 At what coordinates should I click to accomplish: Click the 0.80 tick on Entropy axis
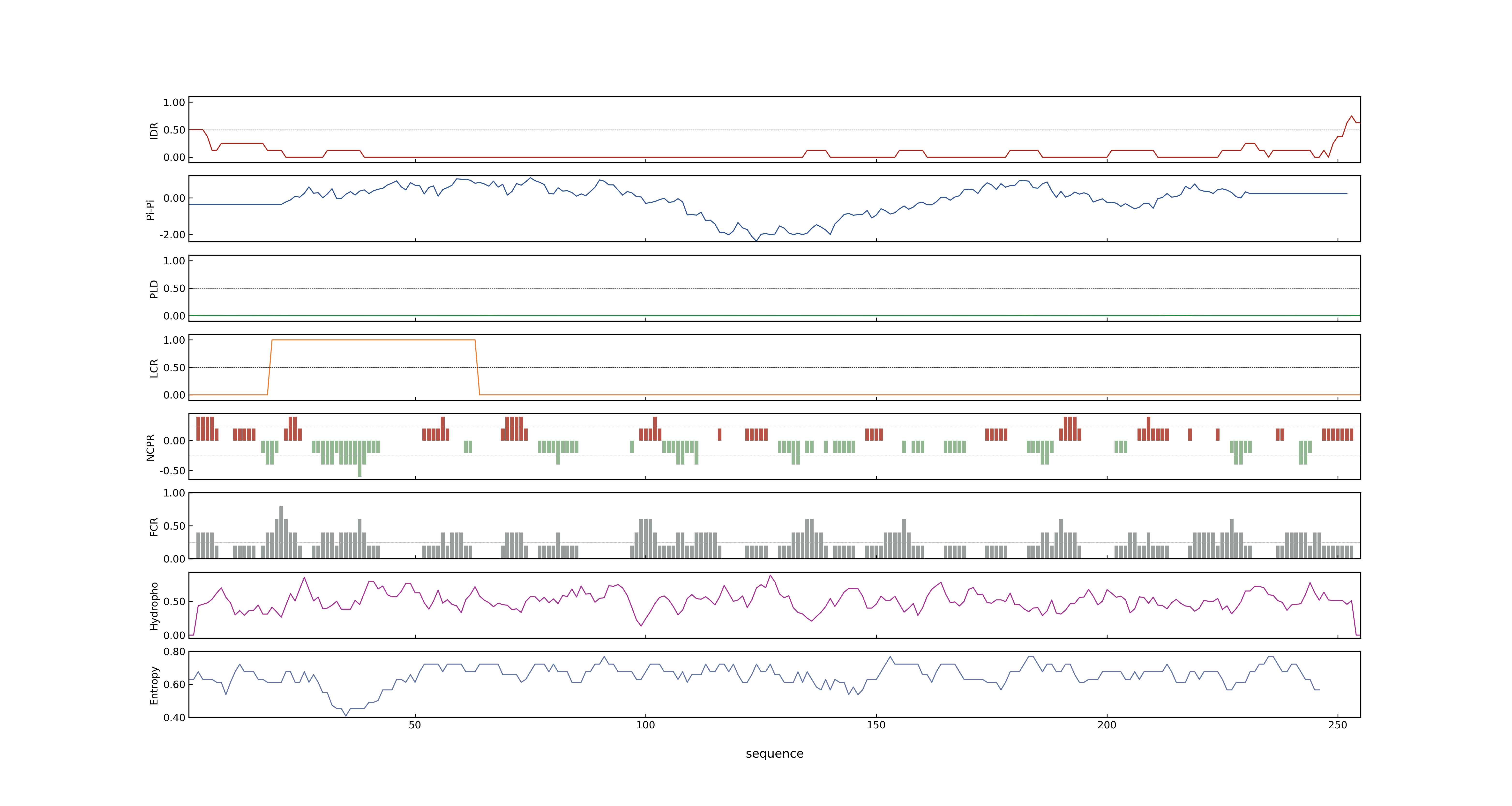coord(174,652)
